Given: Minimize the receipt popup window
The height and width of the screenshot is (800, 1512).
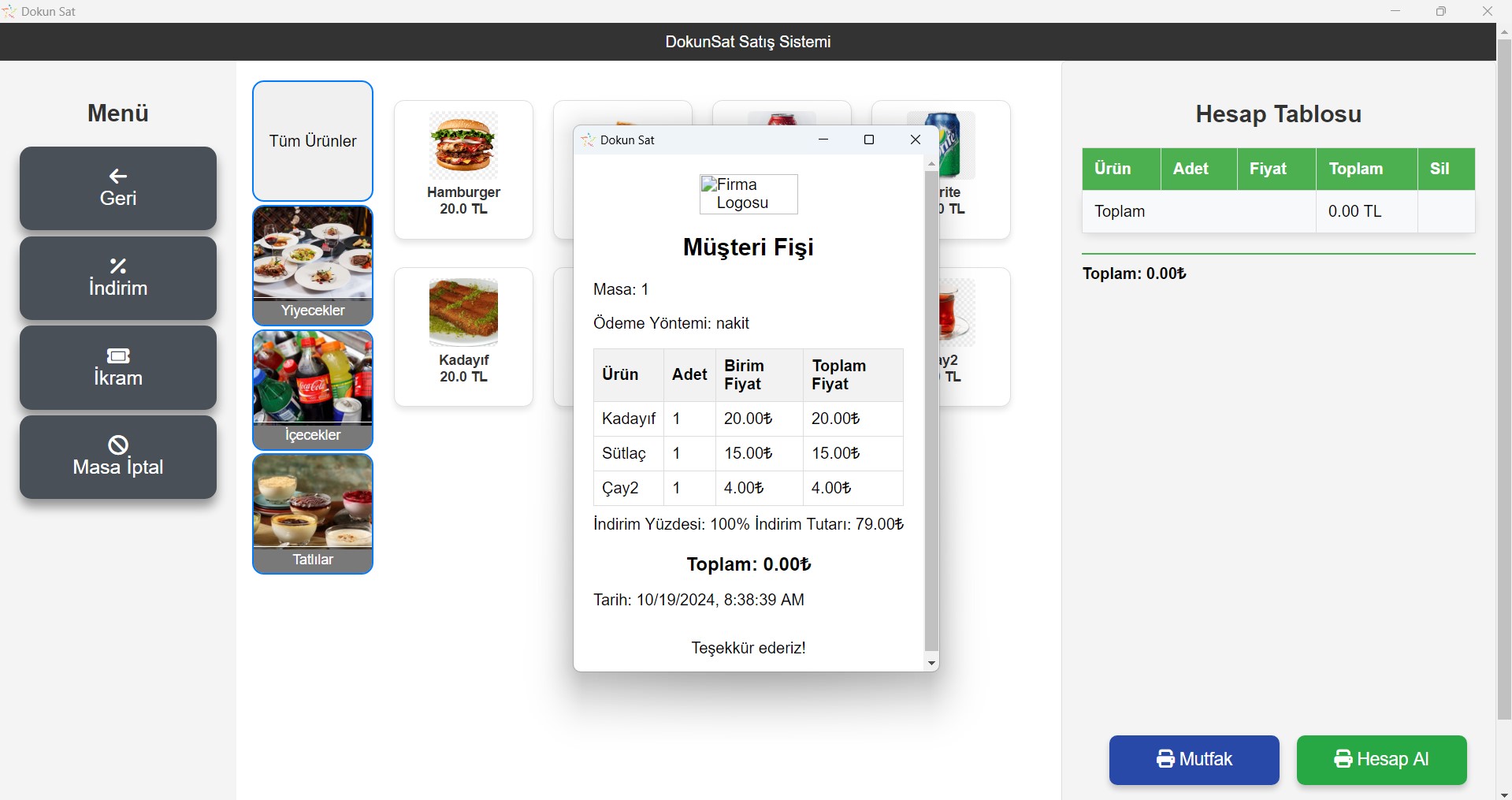Looking at the screenshot, I should pos(823,140).
